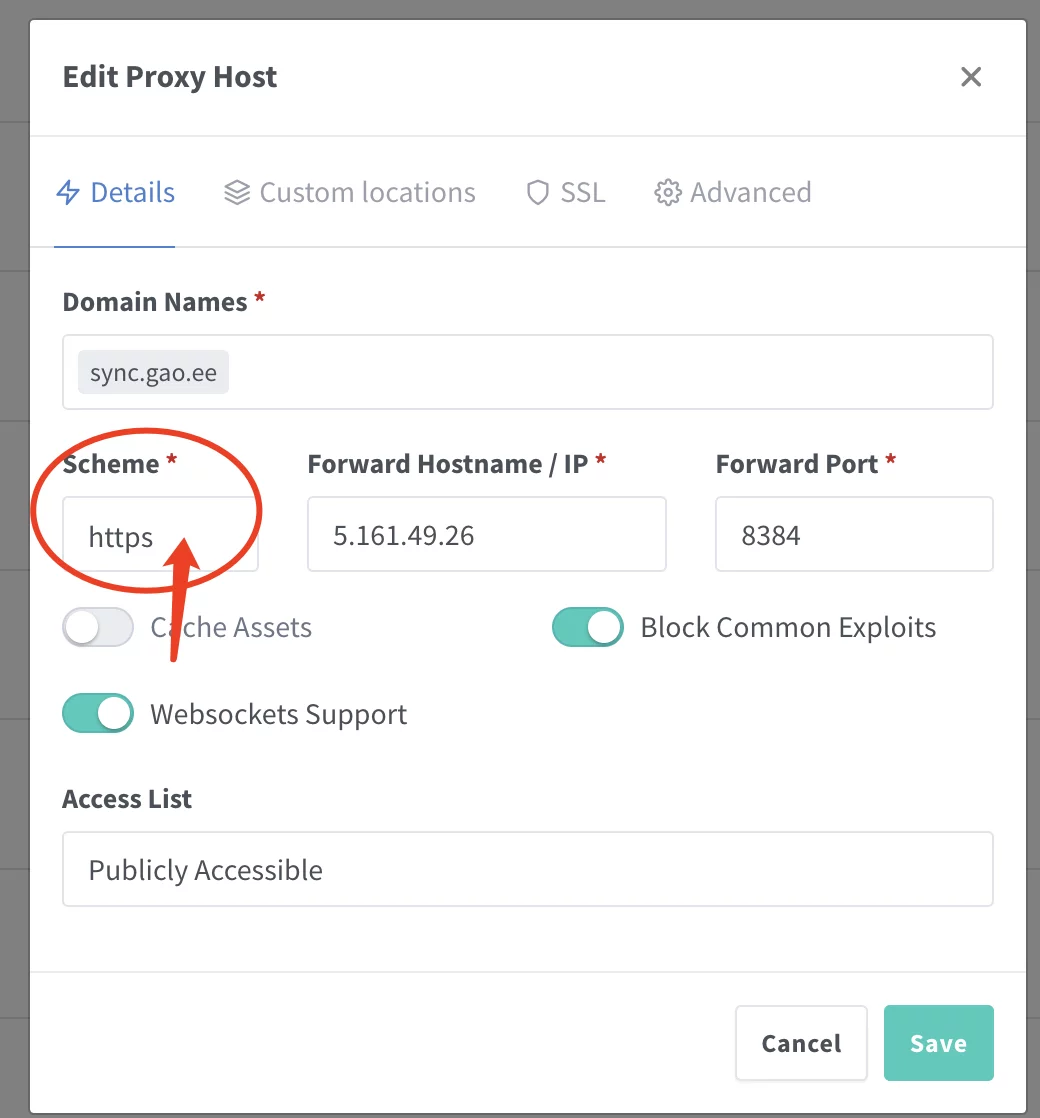Select the Details tab label

coord(133,193)
